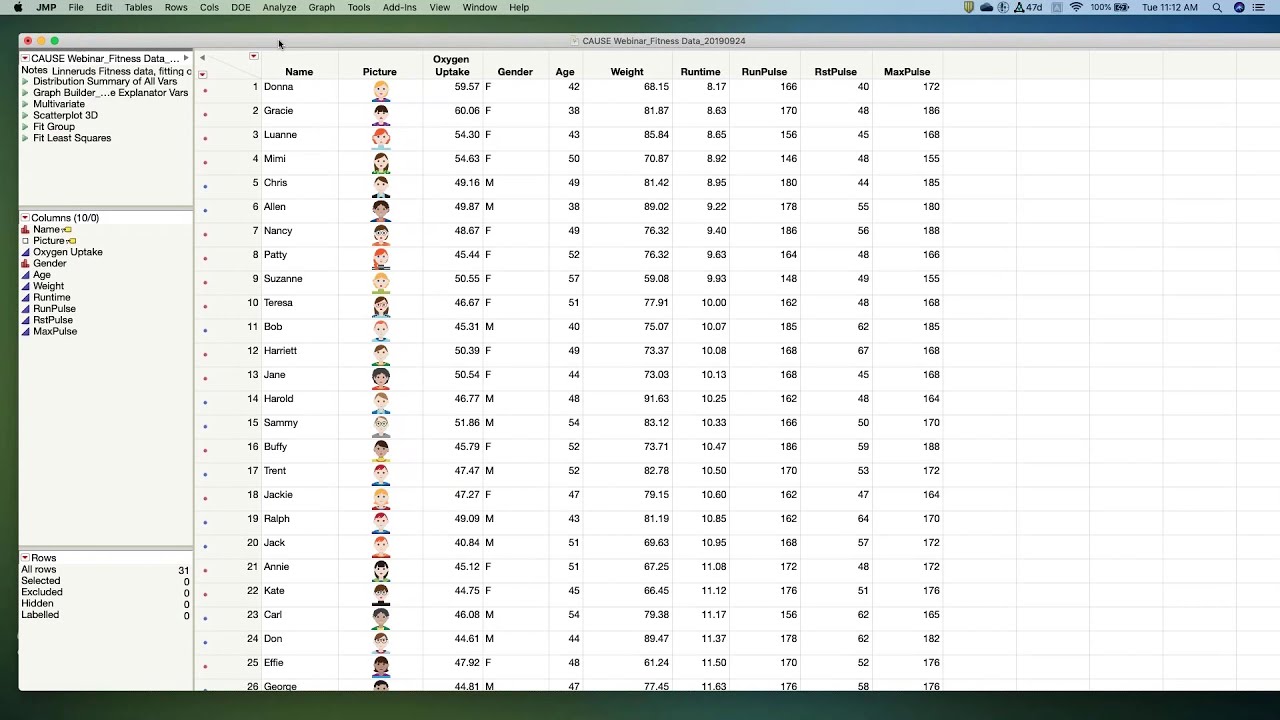Open the Analyze menu

(x=279, y=7)
